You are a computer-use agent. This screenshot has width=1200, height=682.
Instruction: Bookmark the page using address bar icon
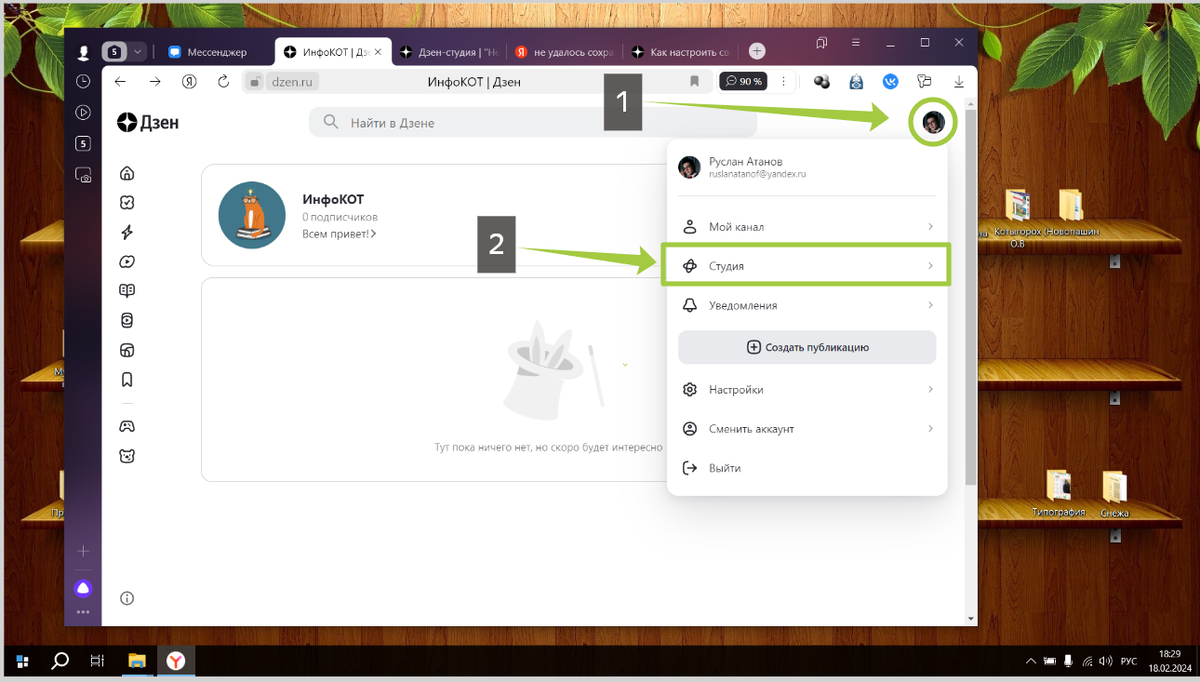pos(694,81)
